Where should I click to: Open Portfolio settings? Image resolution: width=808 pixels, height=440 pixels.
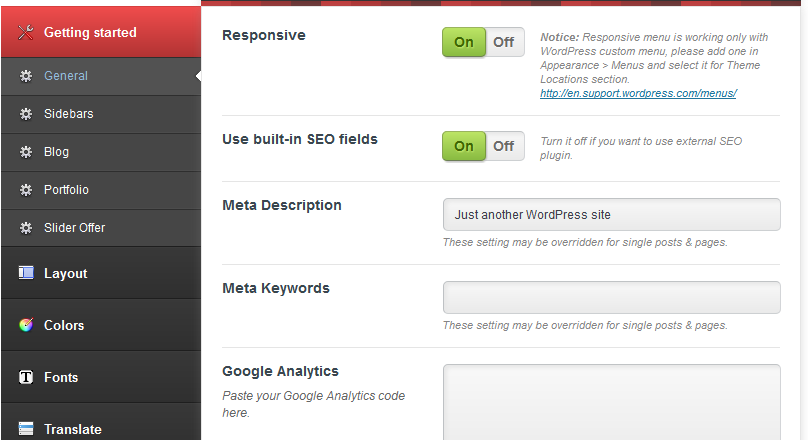point(101,190)
